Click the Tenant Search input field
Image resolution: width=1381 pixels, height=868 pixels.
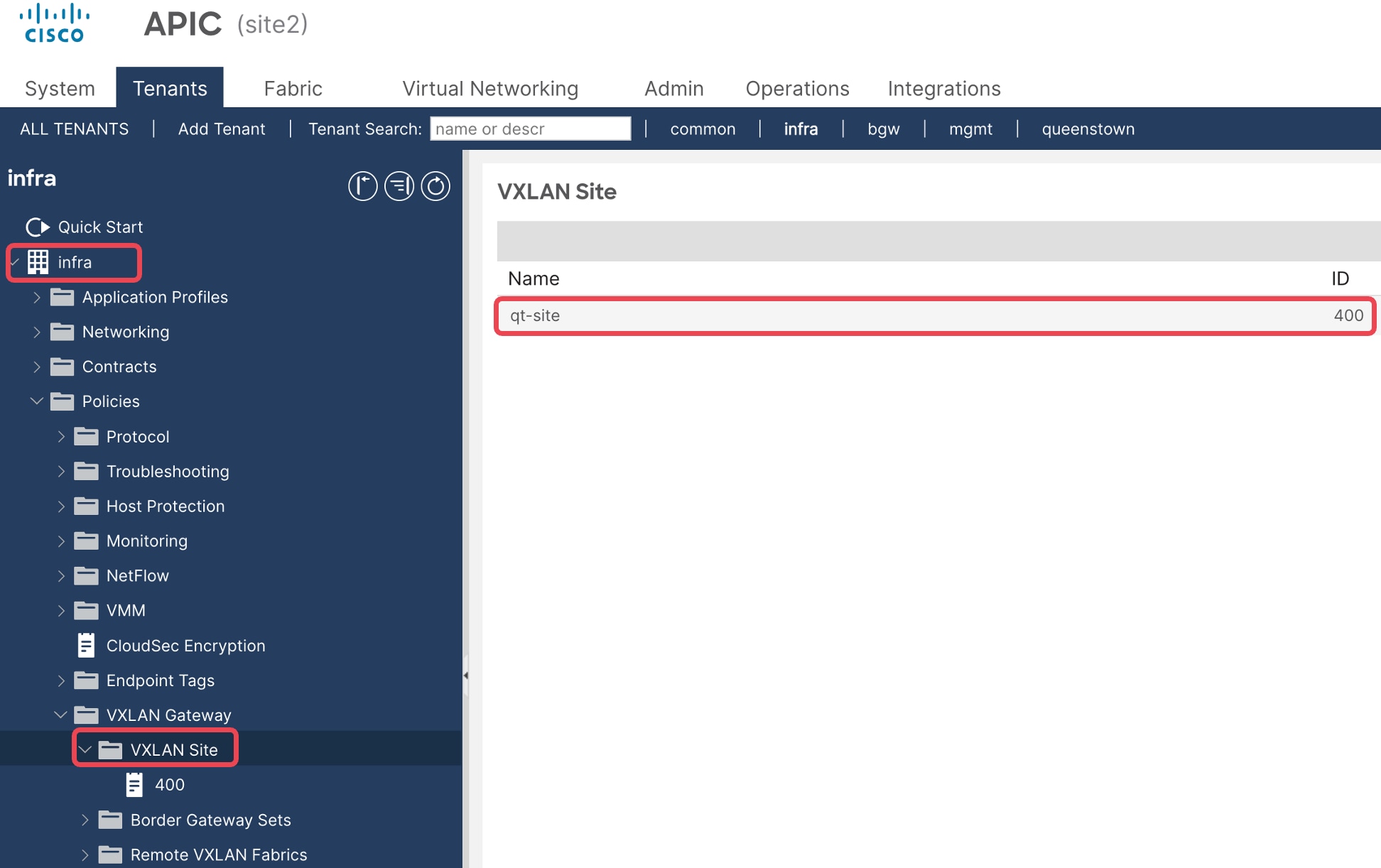point(530,129)
